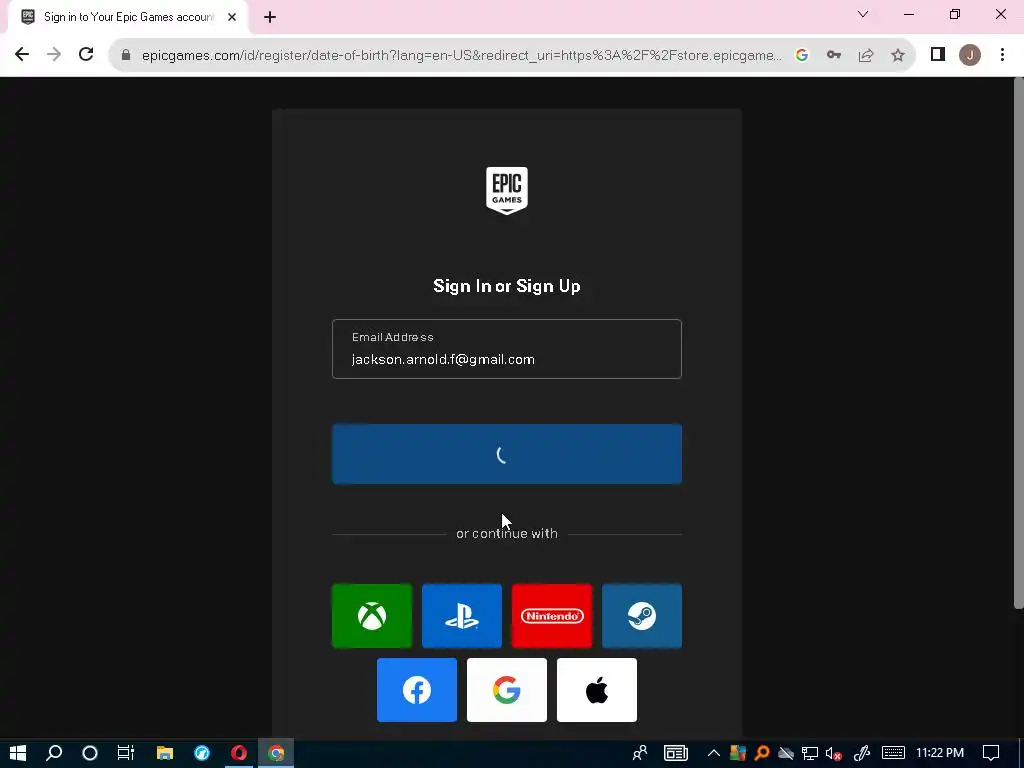This screenshot has height=768, width=1024.
Task: Continue with the Facebook button
Action: tap(417, 690)
